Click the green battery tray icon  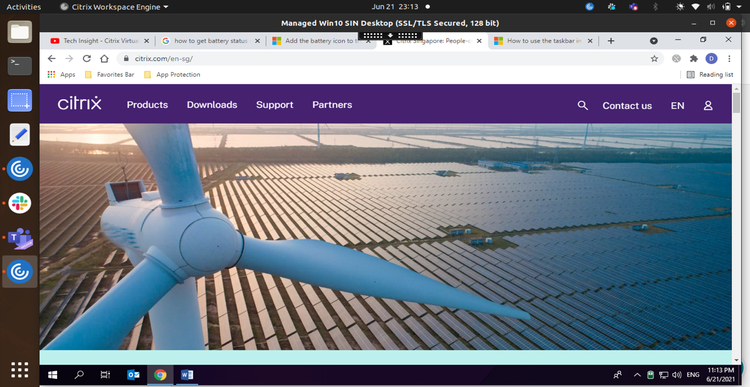pos(651,375)
